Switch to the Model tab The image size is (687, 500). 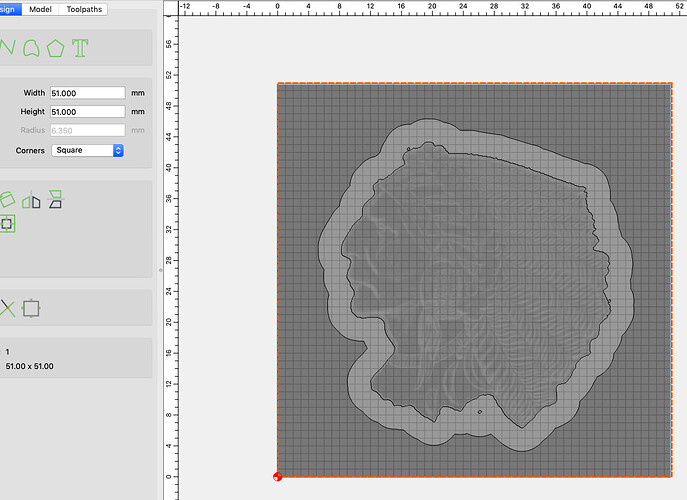pyautogui.click(x=41, y=9)
